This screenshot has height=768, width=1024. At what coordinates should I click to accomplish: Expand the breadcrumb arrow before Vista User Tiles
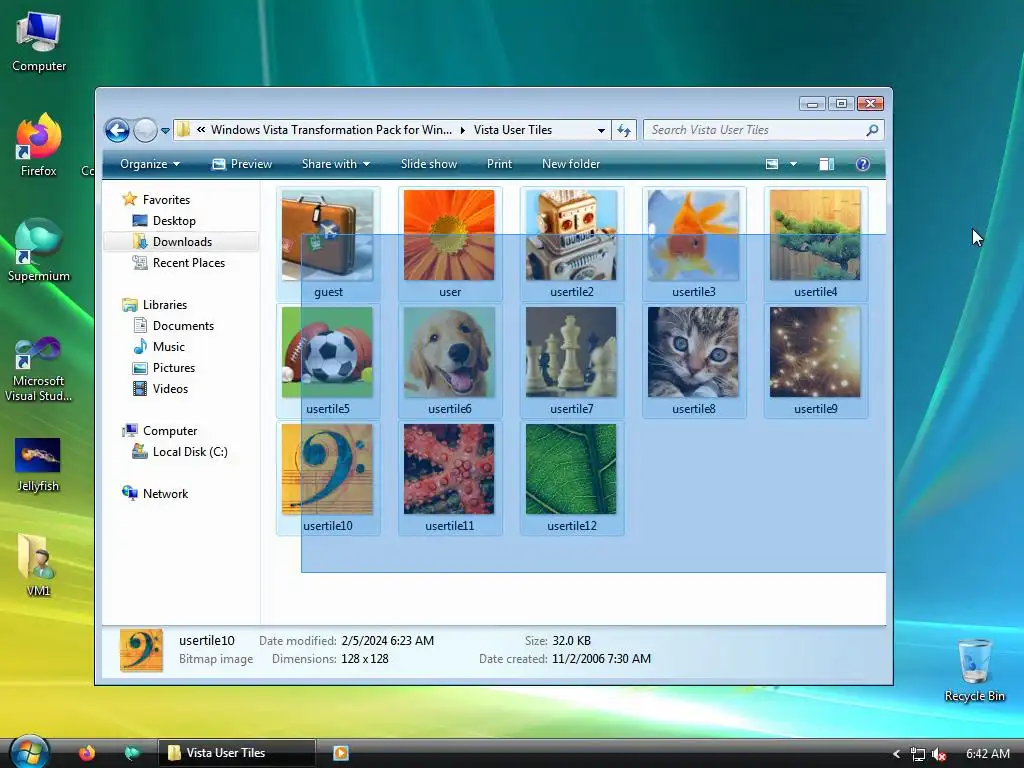click(462, 130)
